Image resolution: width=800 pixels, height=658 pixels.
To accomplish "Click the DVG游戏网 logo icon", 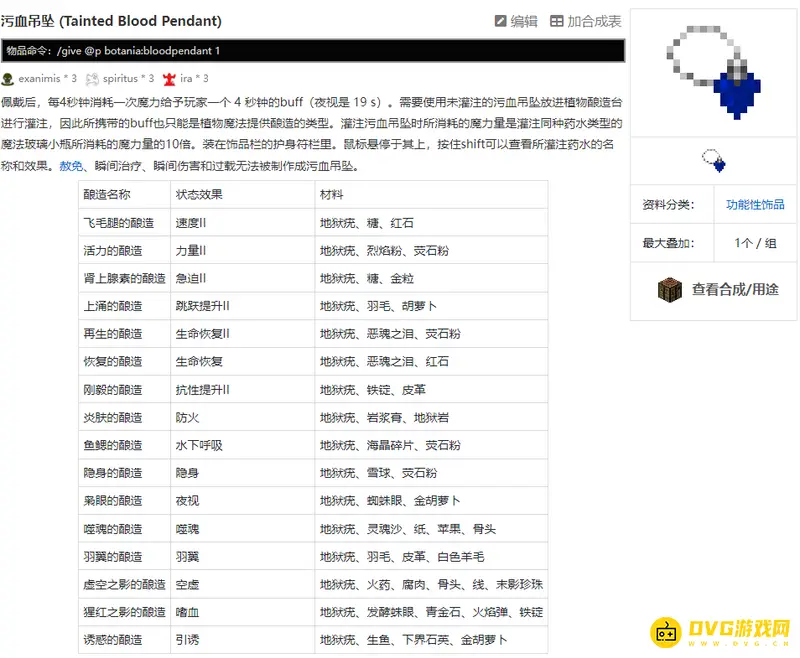I will pyautogui.click(x=667, y=632).
